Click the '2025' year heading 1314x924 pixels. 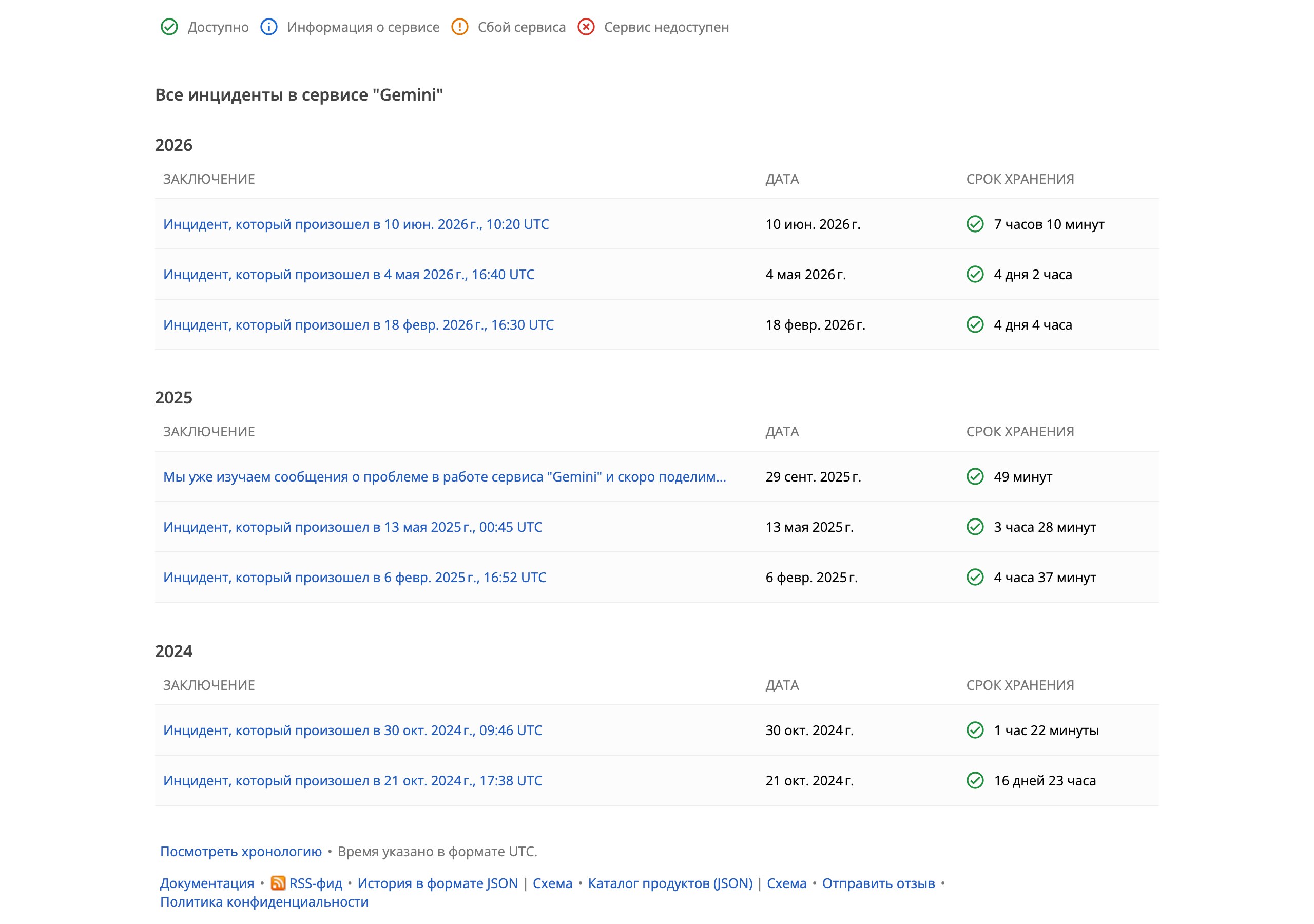pyautogui.click(x=174, y=397)
